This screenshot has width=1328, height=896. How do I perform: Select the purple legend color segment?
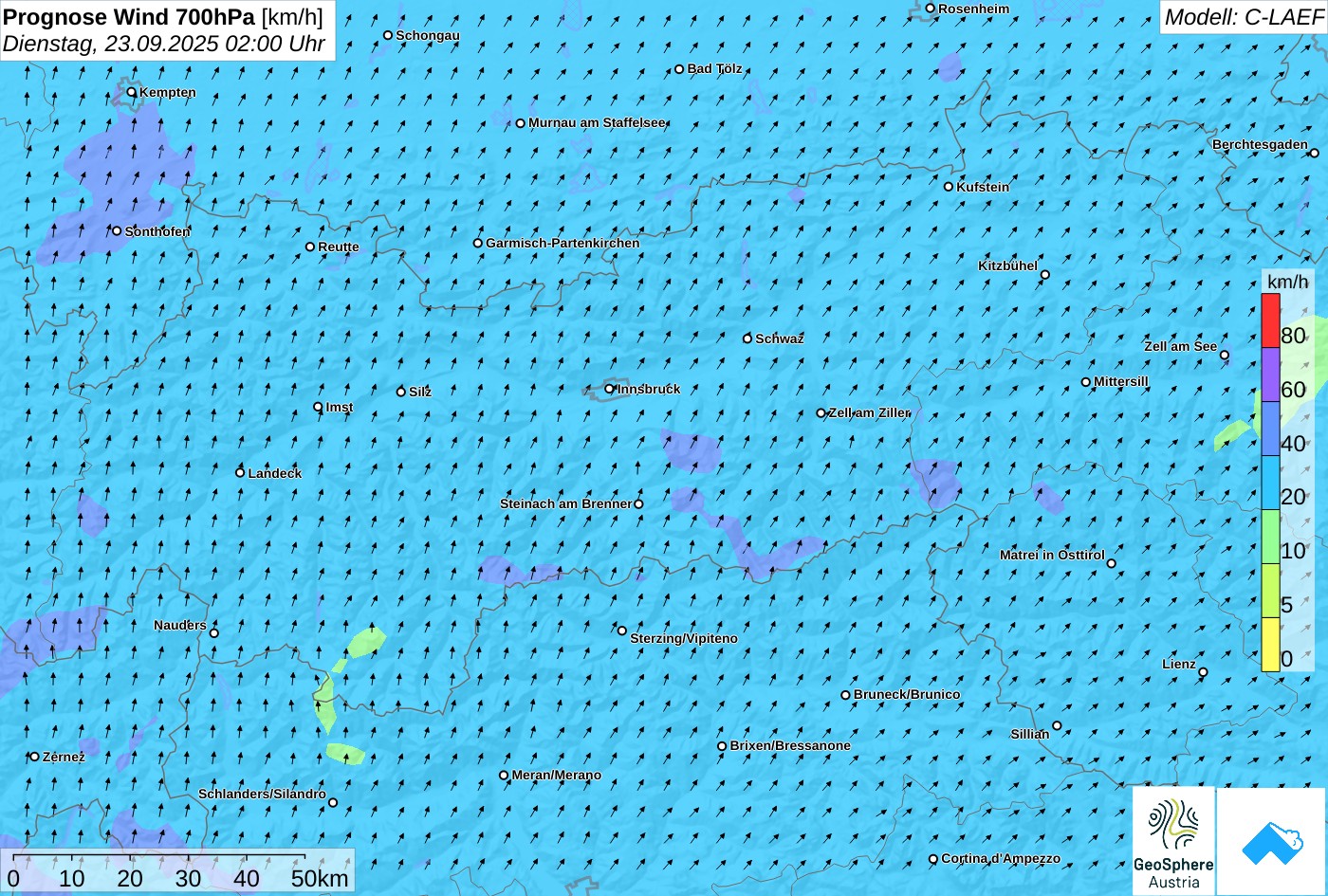coord(1270,375)
